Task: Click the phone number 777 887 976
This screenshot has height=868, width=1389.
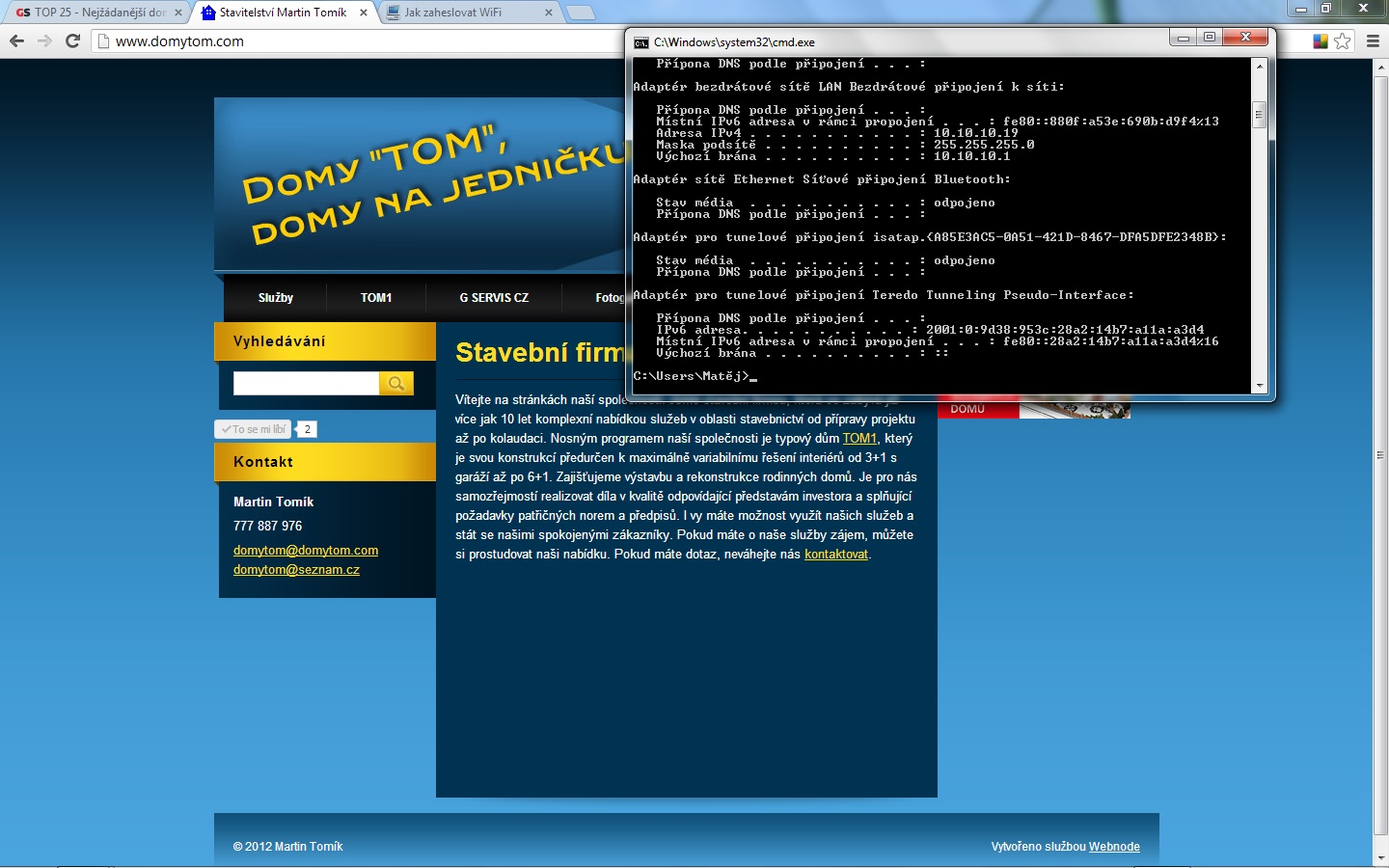Action: [x=268, y=526]
